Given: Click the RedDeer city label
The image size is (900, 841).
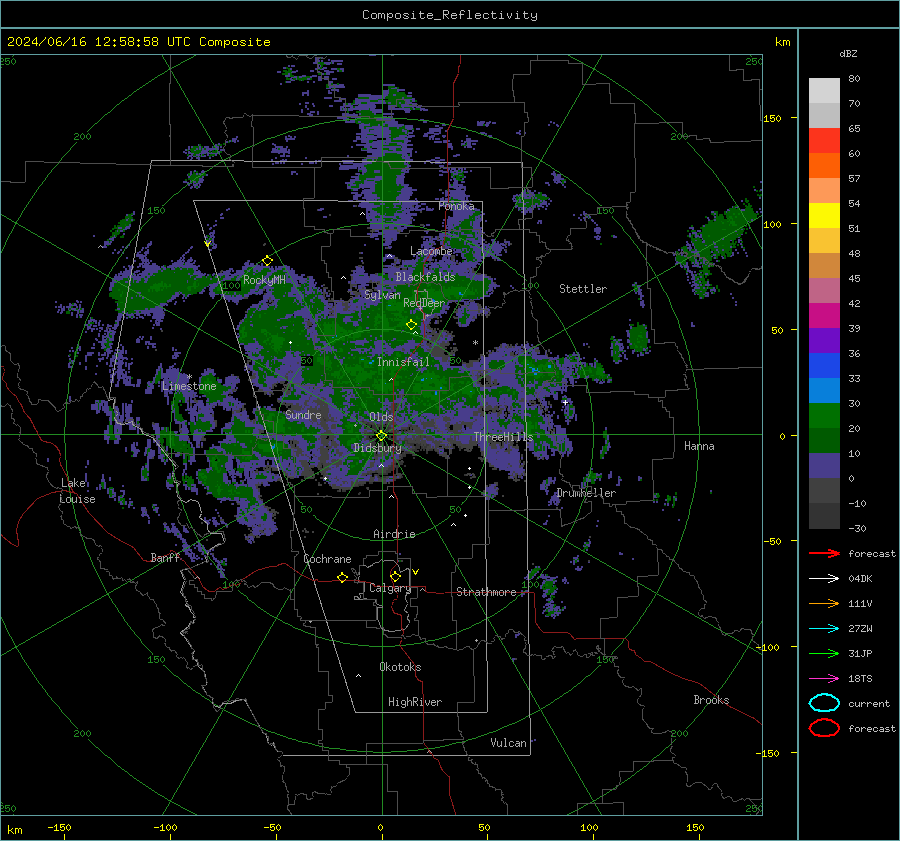Looking at the screenshot, I should [x=424, y=303].
